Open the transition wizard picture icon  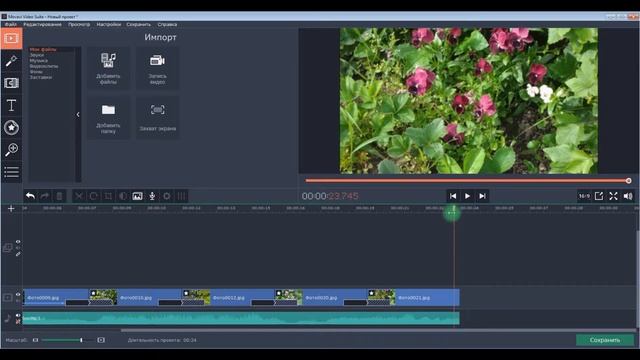tap(138, 196)
